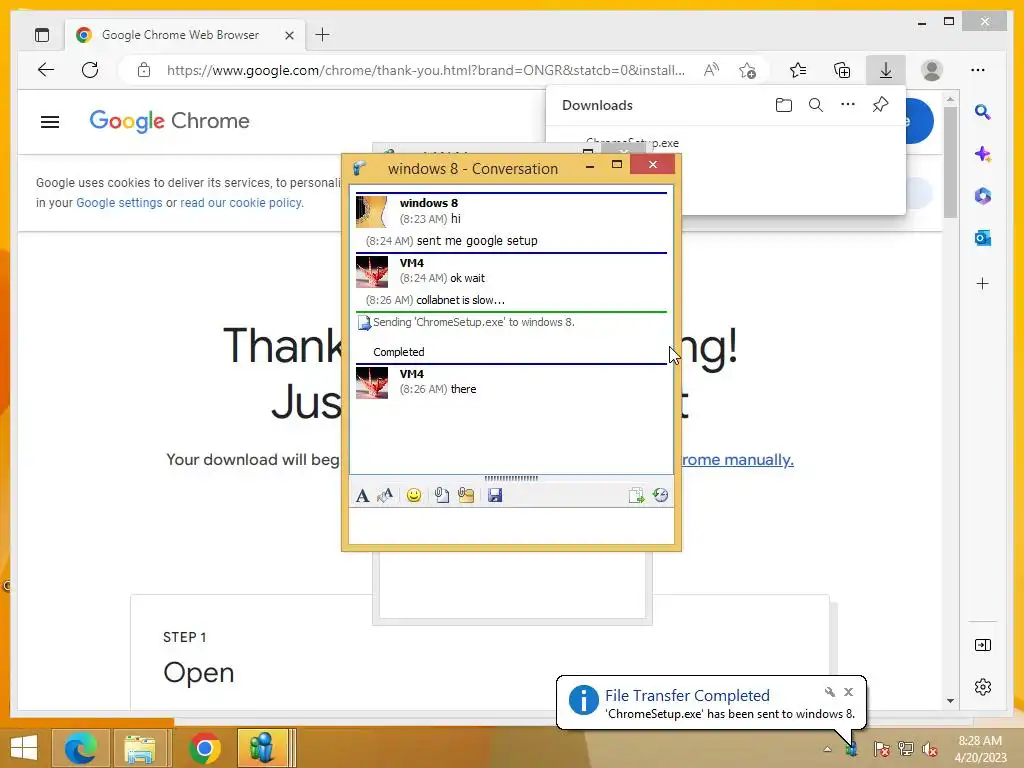Click the attach folder paperclip icon
Image resolution: width=1024 pixels, height=768 pixels.
coord(466,496)
